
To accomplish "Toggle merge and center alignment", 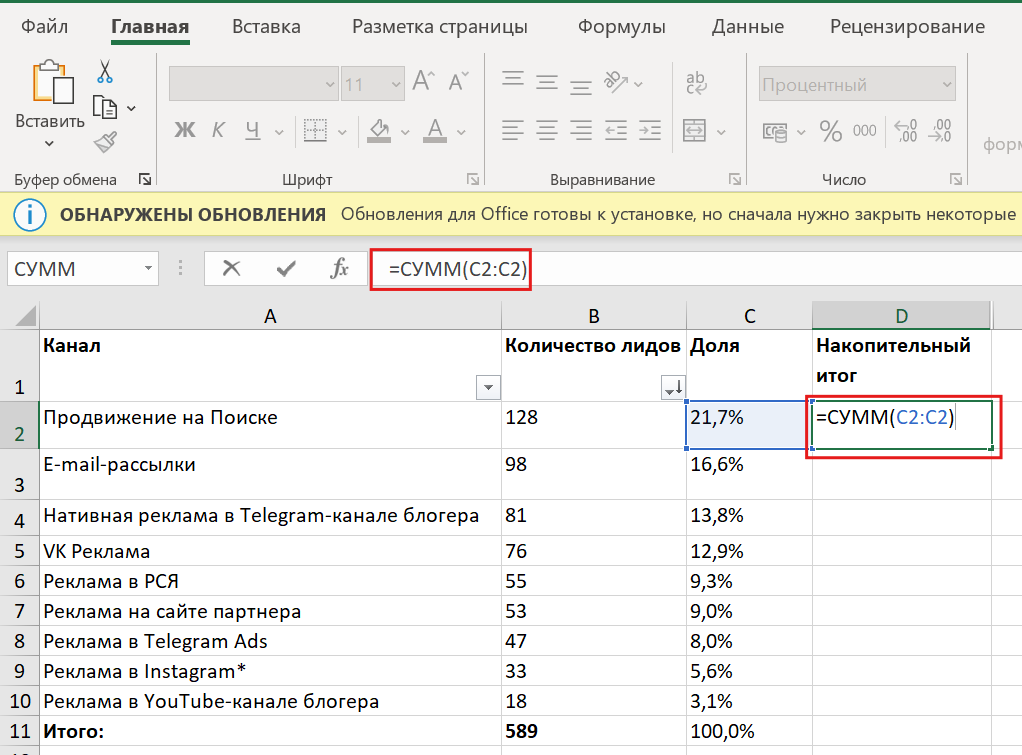I will 693,131.
